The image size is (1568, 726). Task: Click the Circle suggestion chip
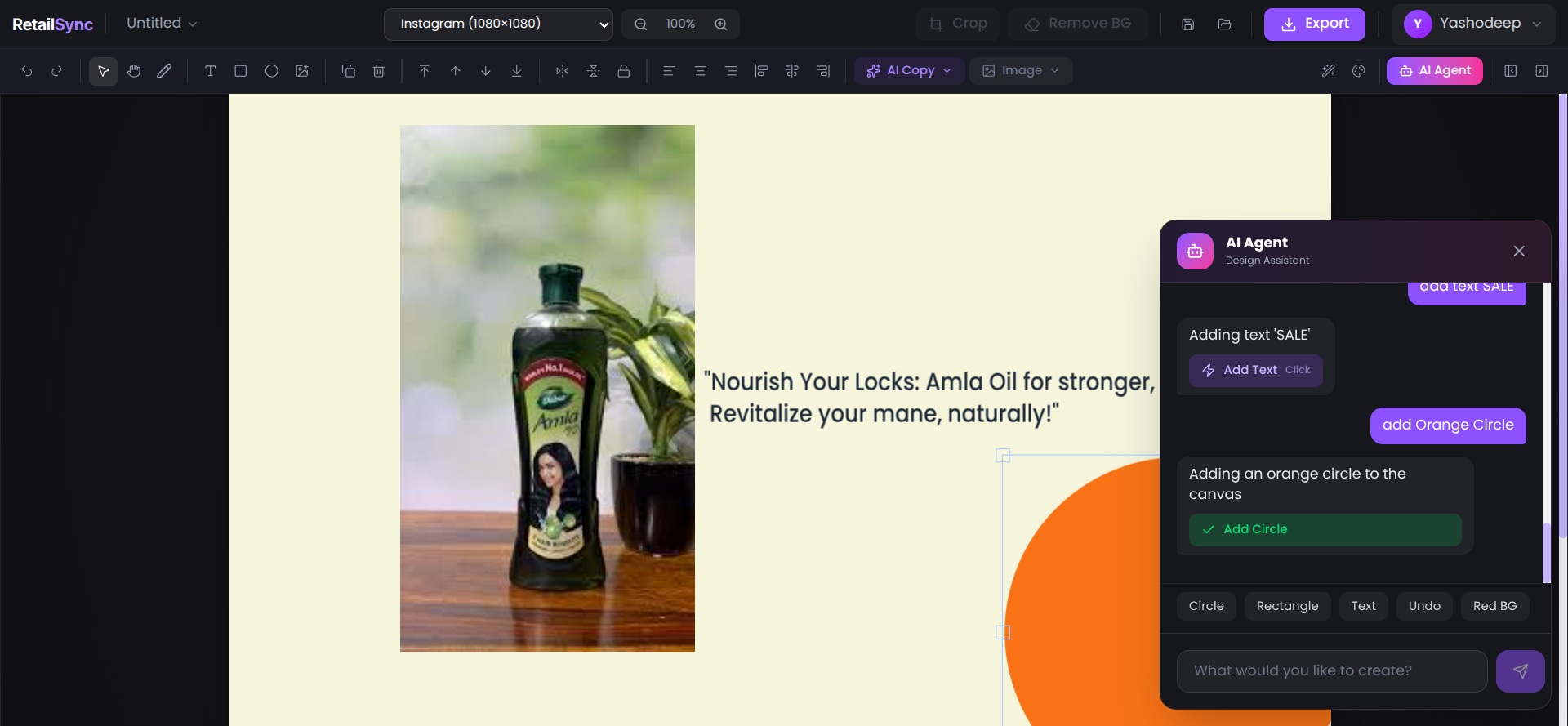(1206, 606)
